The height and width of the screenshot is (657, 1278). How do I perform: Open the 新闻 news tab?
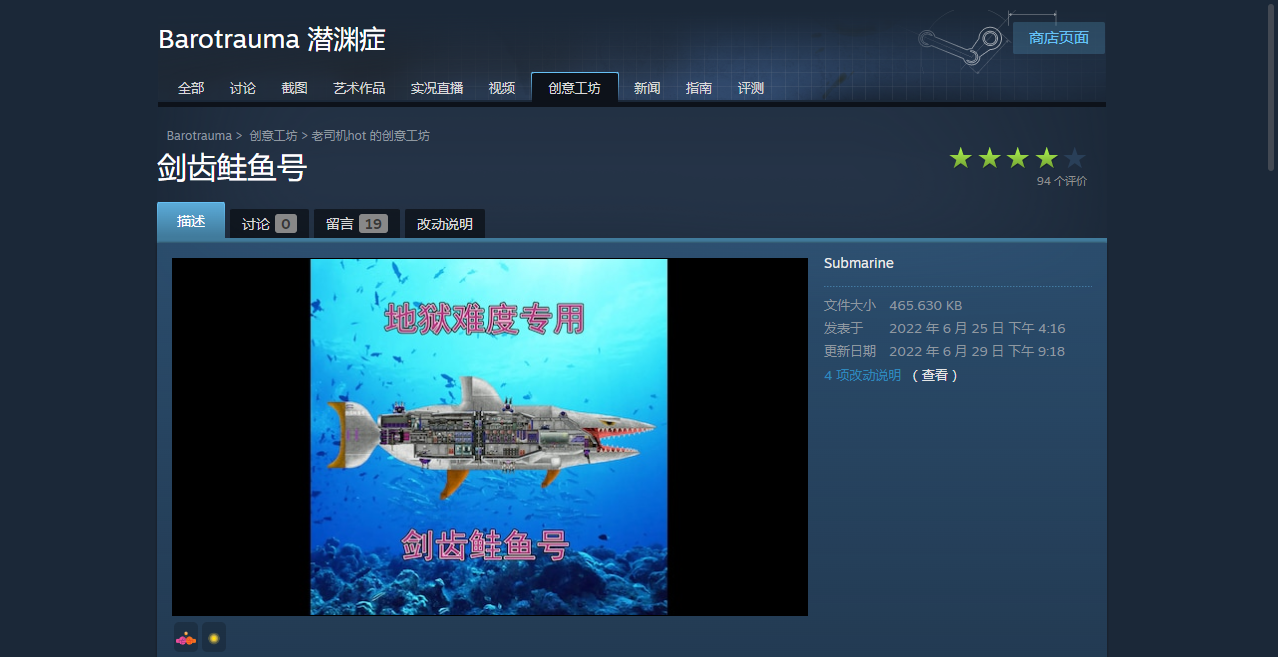point(647,88)
